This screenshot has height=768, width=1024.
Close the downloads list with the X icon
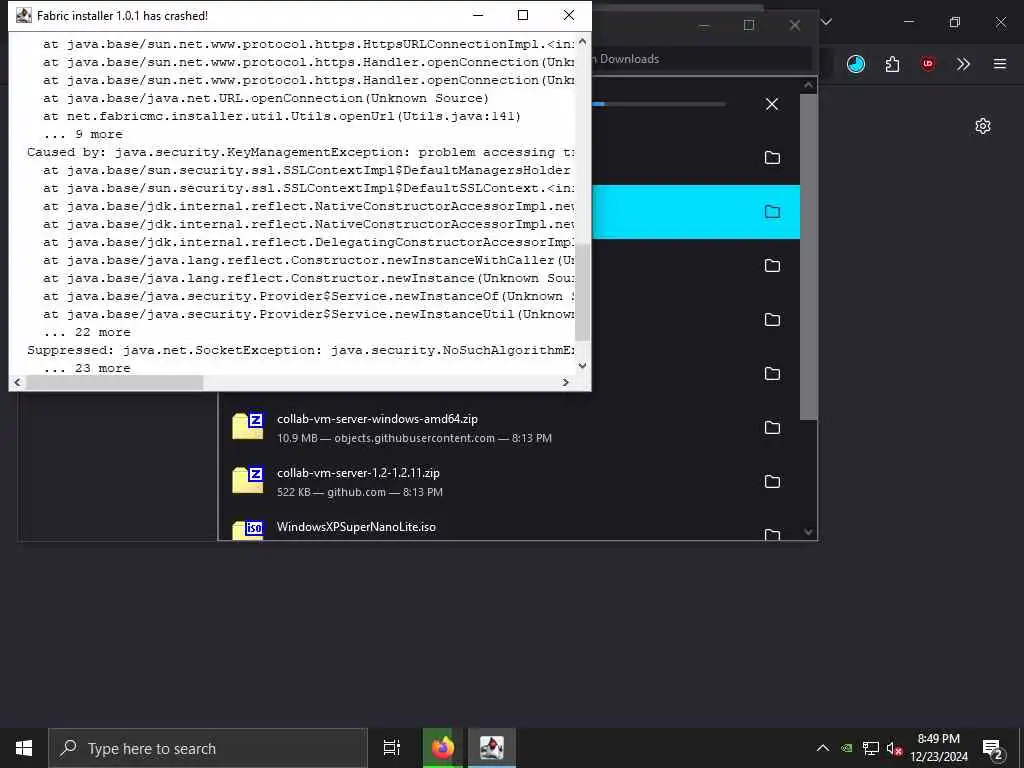(772, 104)
